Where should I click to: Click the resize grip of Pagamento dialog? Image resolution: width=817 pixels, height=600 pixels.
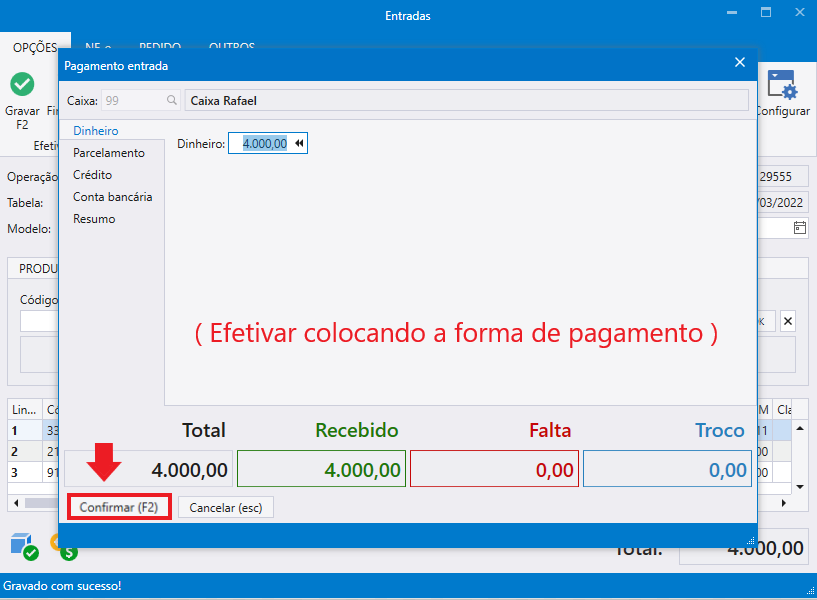point(750,541)
